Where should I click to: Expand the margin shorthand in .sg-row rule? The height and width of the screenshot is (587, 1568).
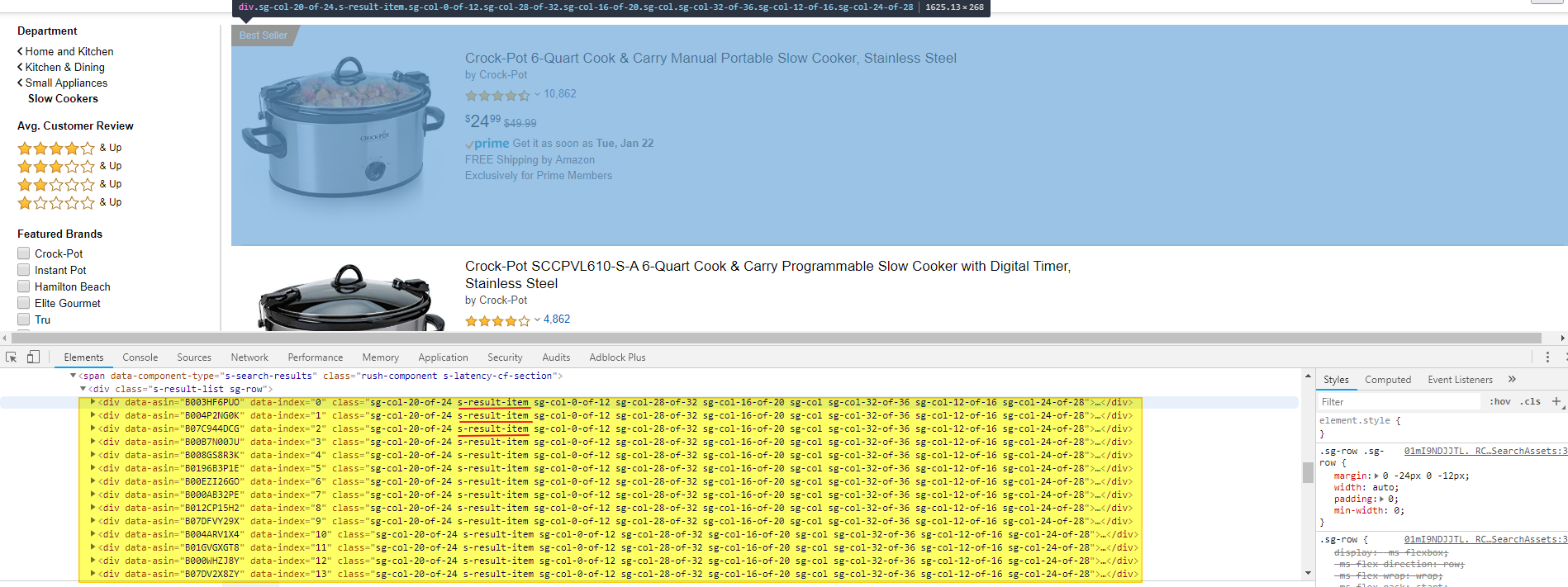point(1376,476)
